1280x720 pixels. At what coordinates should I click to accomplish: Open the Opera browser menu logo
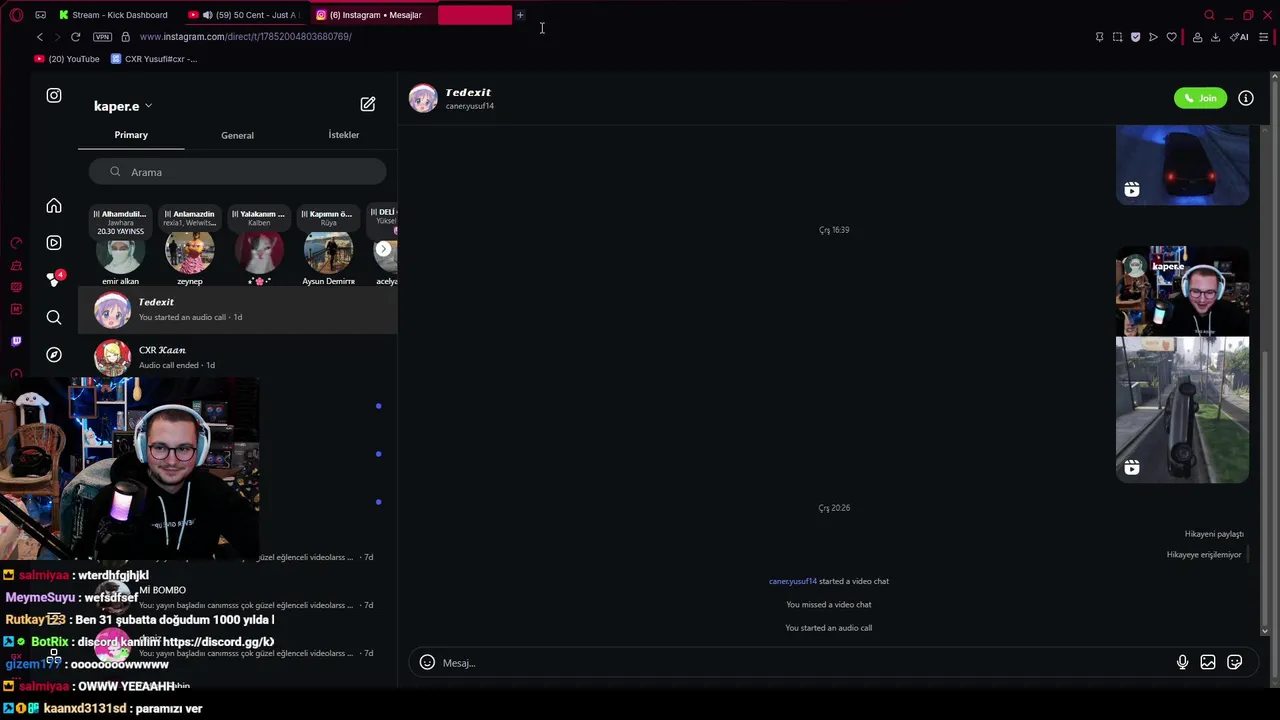coord(16,15)
